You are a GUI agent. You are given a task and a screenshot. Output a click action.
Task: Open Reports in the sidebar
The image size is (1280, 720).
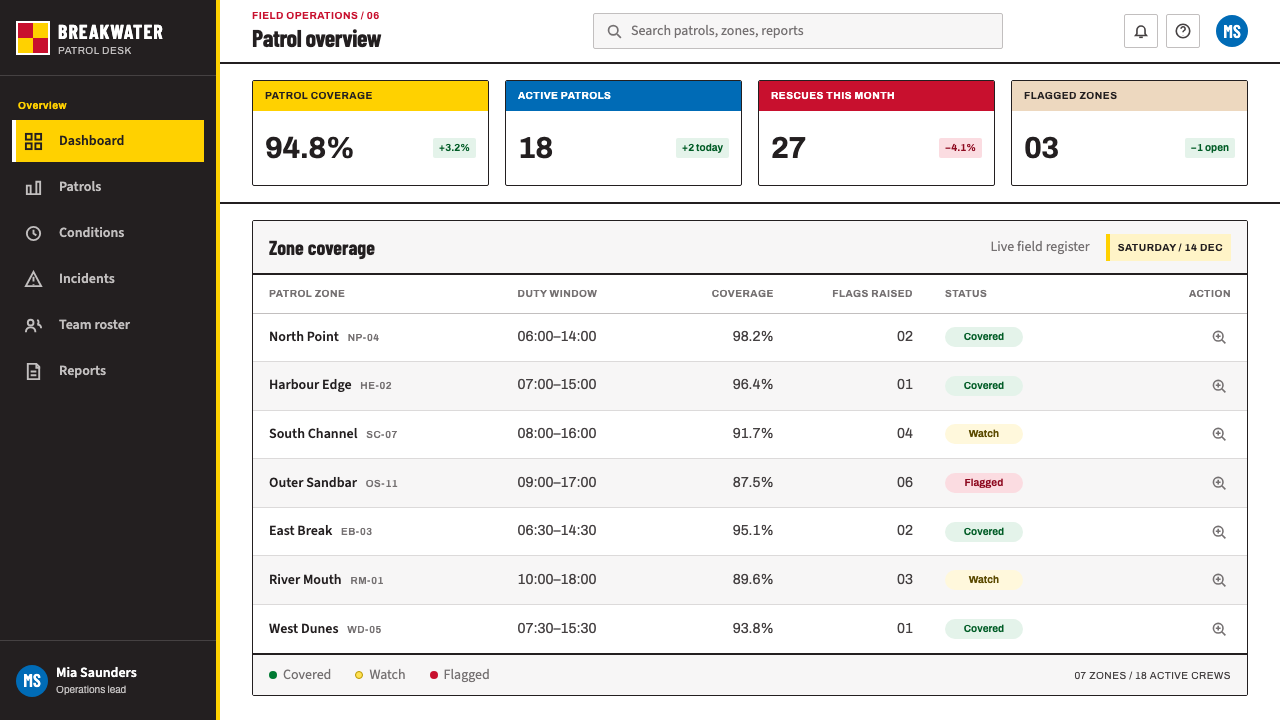coord(108,371)
